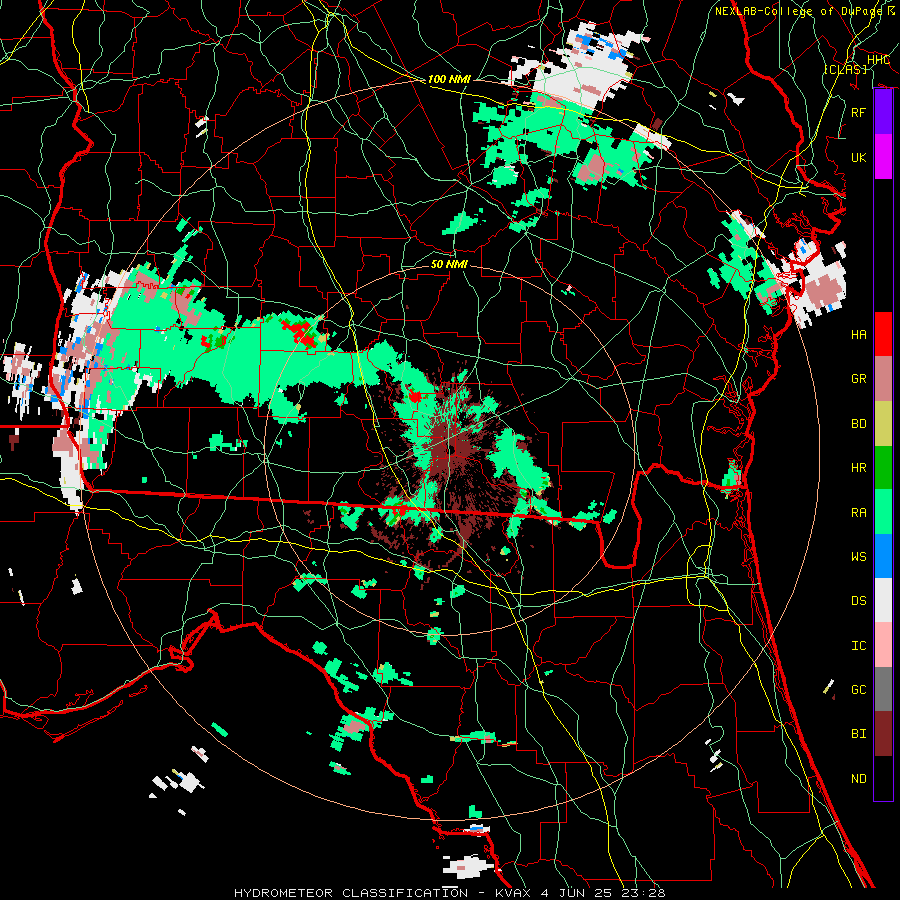This screenshot has width=900, height=900.
Task: Click the 'HHC' product code text
Action: (878, 60)
